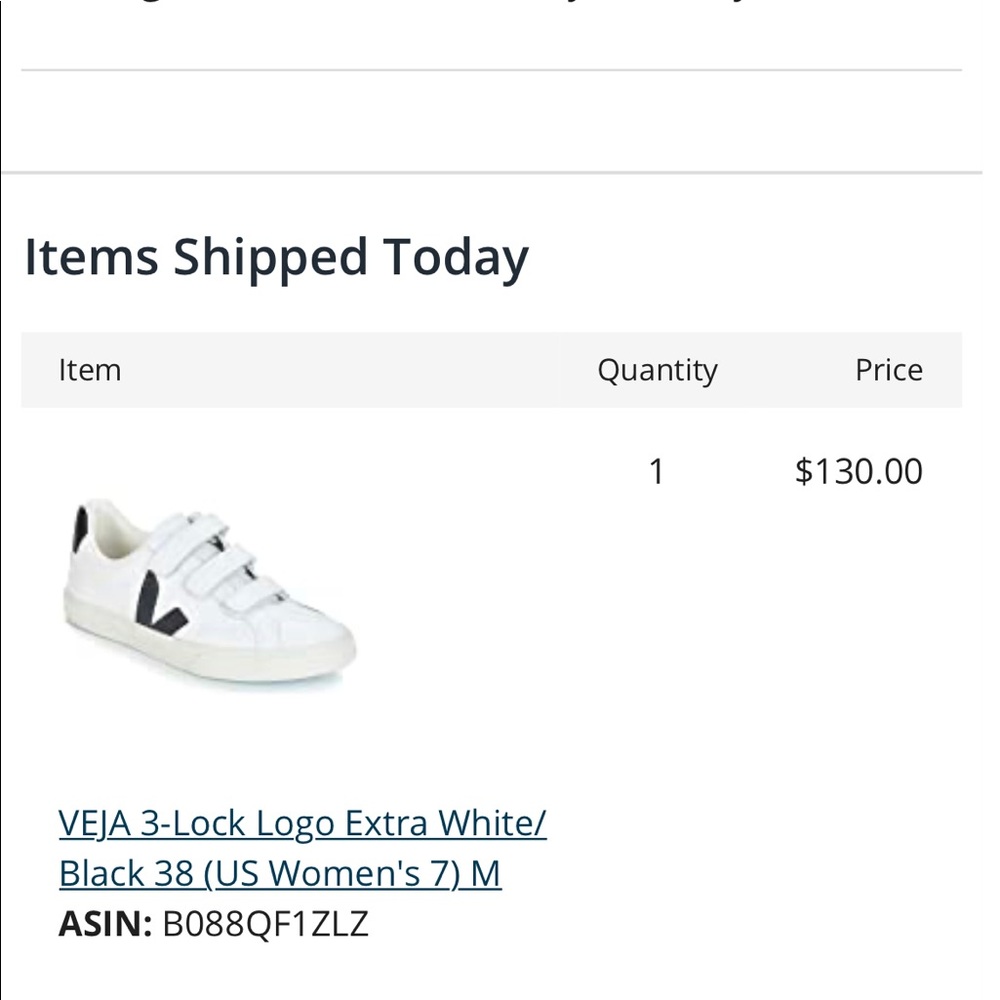Select the Items Shipped Today heading
The image size is (1000, 1000).
click(x=276, y=257)
